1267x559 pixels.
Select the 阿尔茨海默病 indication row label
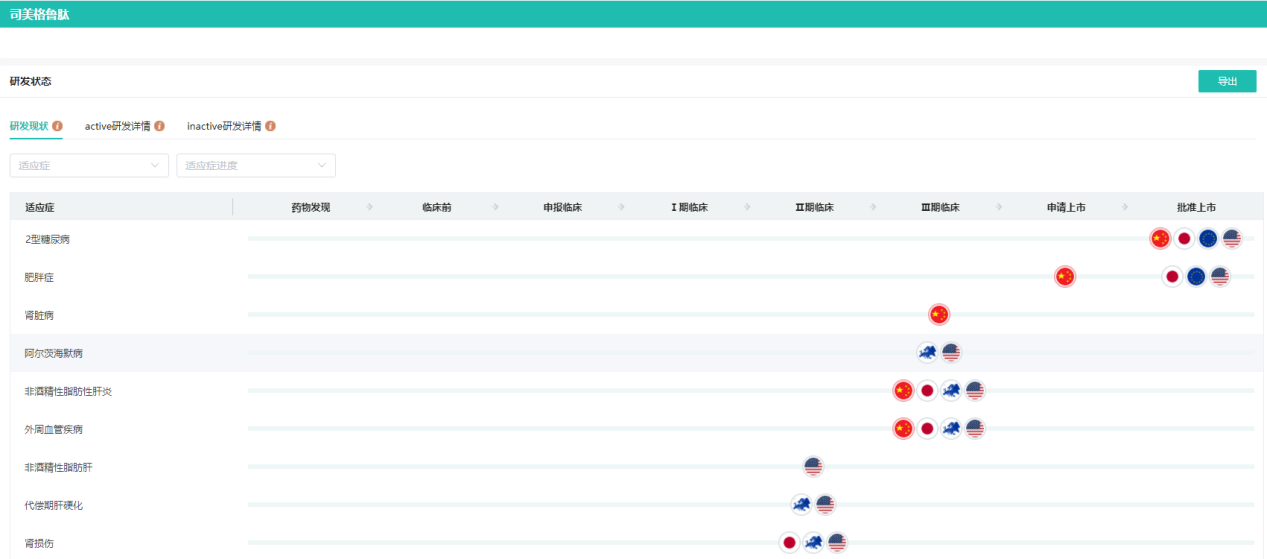point(54,353)
